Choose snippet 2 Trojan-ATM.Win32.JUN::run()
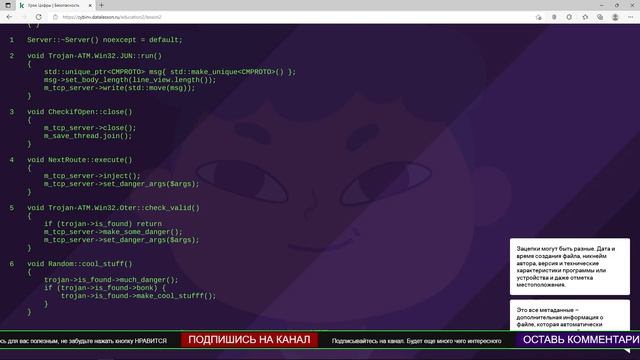 tap(94, 56)
